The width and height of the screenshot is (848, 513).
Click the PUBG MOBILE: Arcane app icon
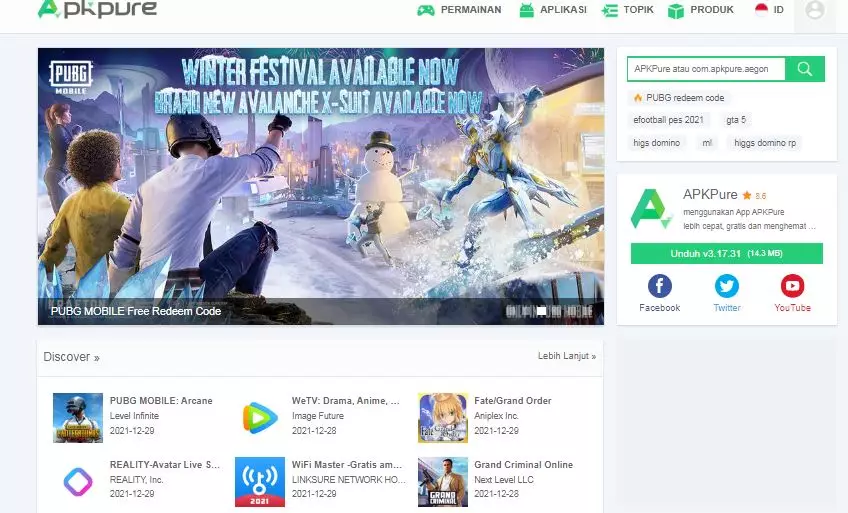77,417
